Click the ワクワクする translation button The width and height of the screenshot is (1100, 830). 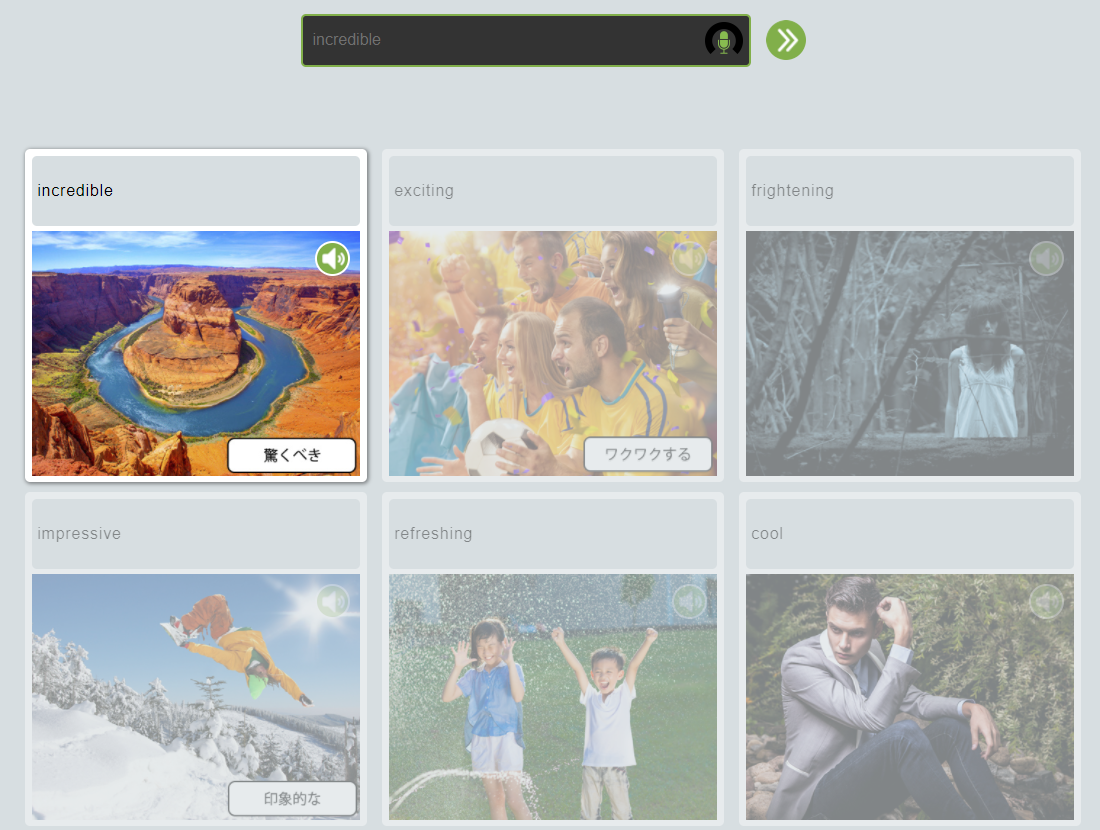pos(648,455)
